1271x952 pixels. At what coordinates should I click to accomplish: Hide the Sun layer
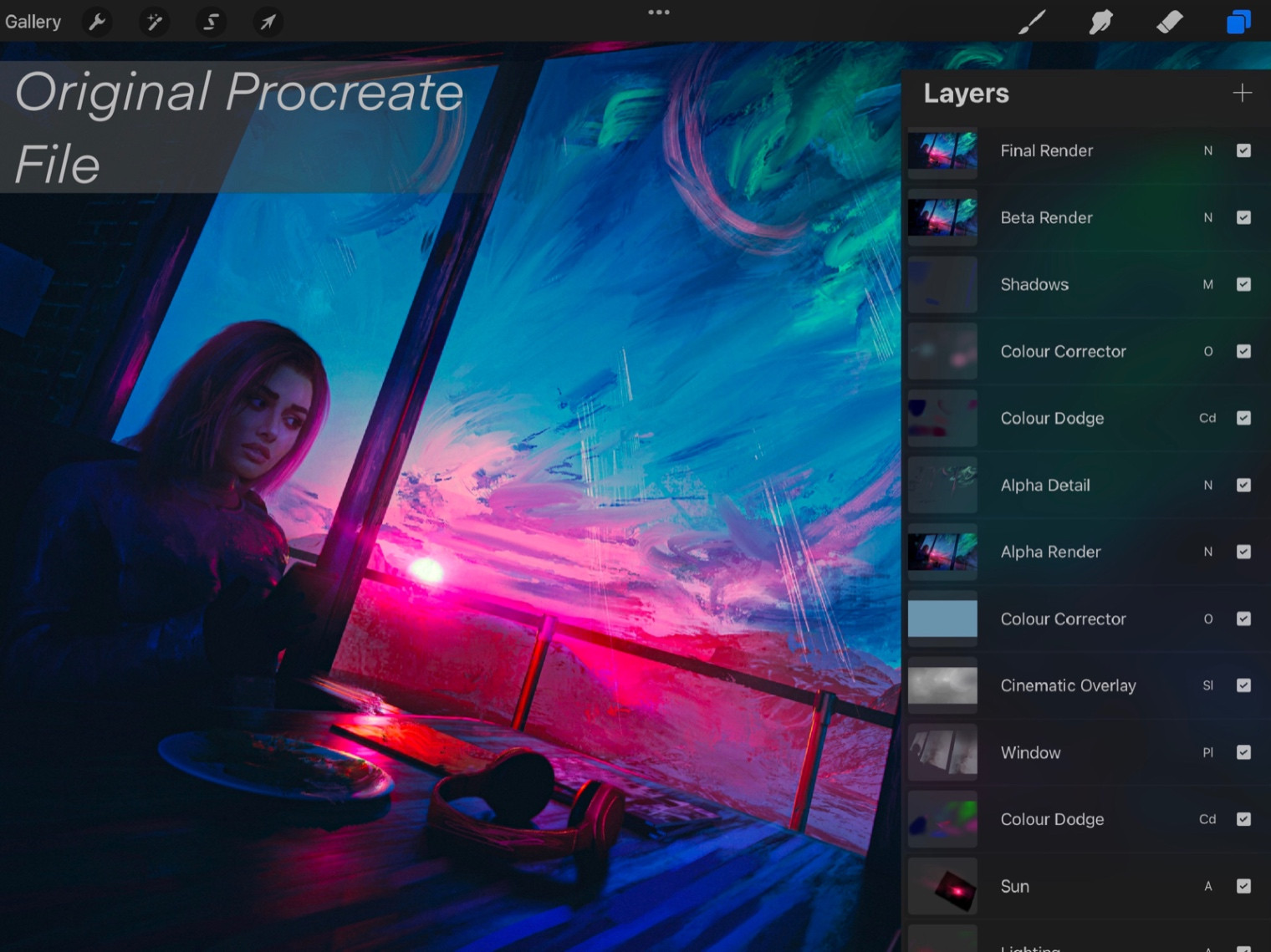point(1243,886)
